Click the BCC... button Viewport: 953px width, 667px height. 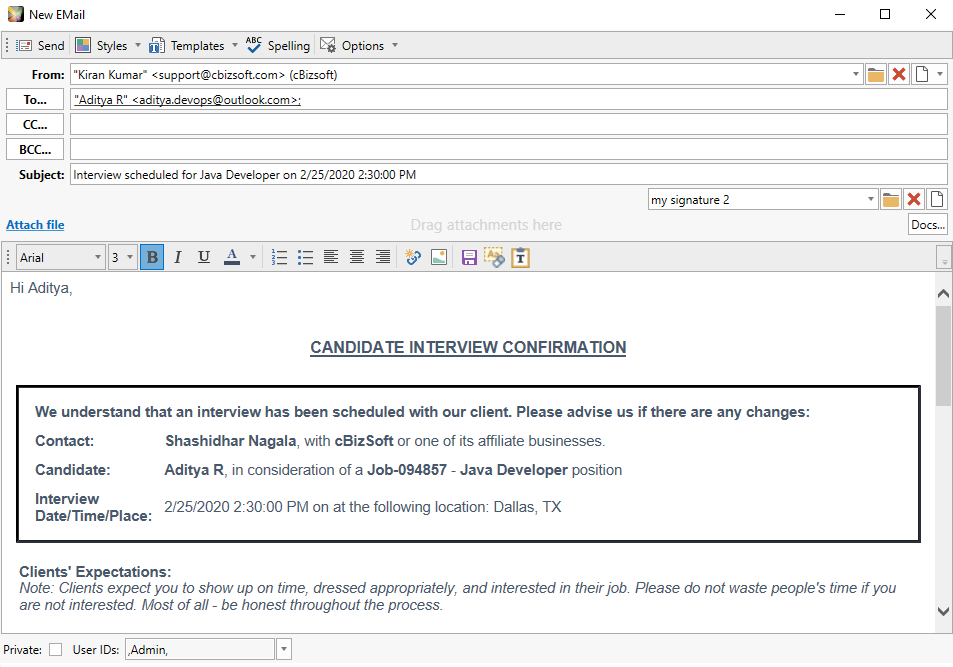click(x=35, y=150)
